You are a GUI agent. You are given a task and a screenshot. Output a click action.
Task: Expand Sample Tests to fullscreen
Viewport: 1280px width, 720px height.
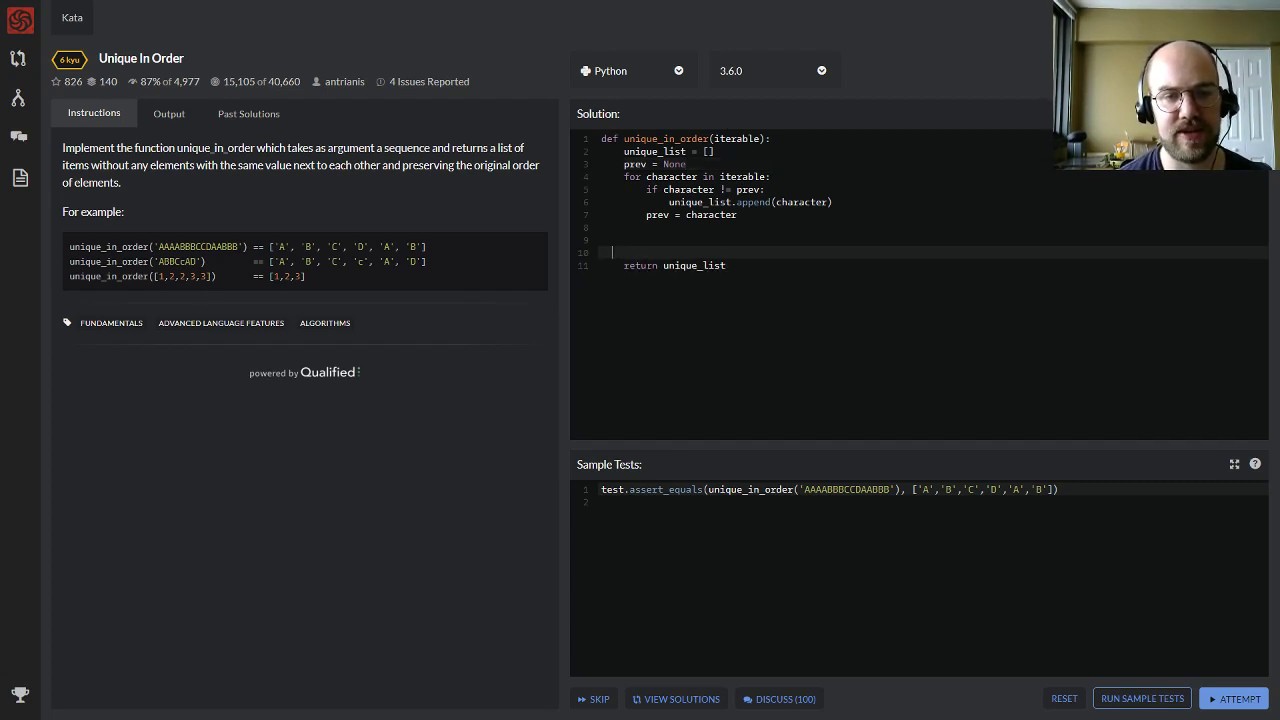1234,464
